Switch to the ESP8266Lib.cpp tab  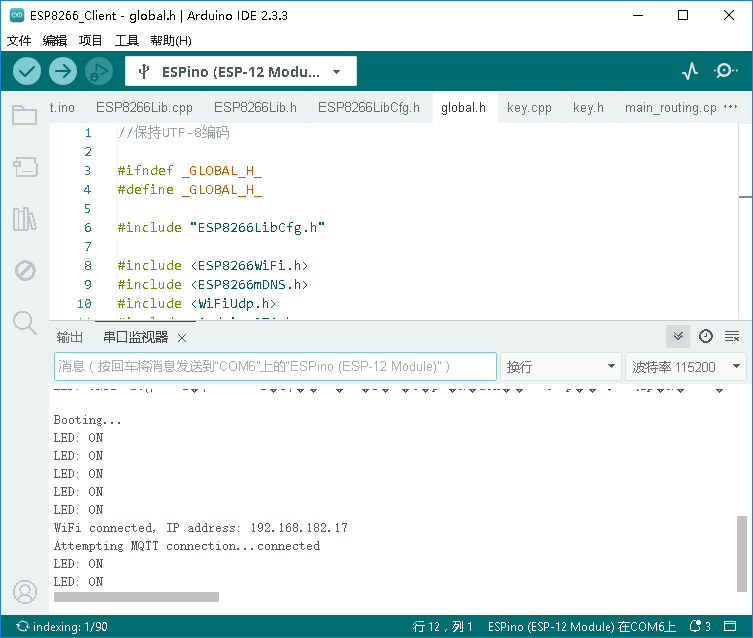point(144,108)
